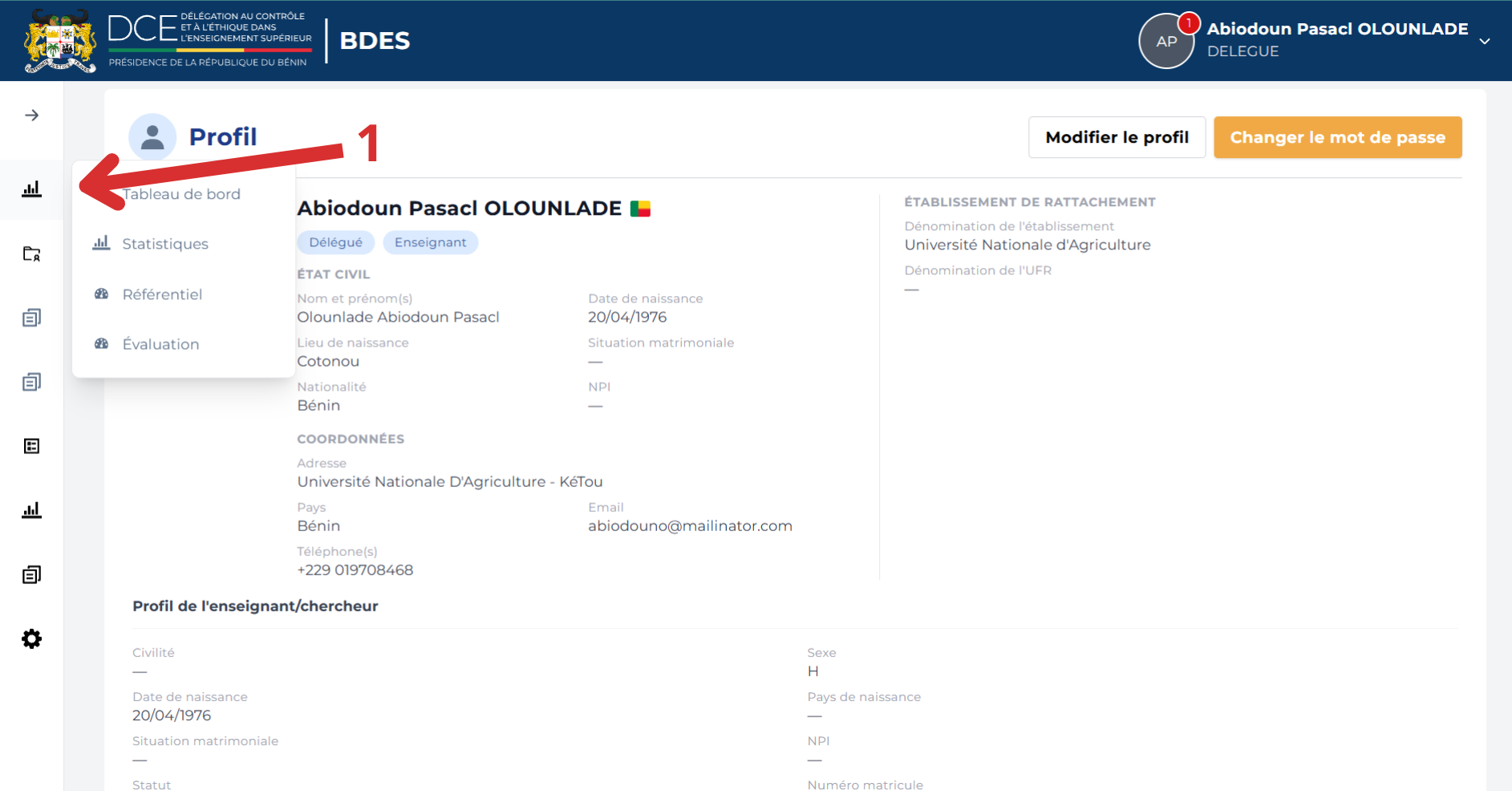Open the last documents sidebar icon
The width and height of the screenshot is (1512, 791).
tap(31, 574)
